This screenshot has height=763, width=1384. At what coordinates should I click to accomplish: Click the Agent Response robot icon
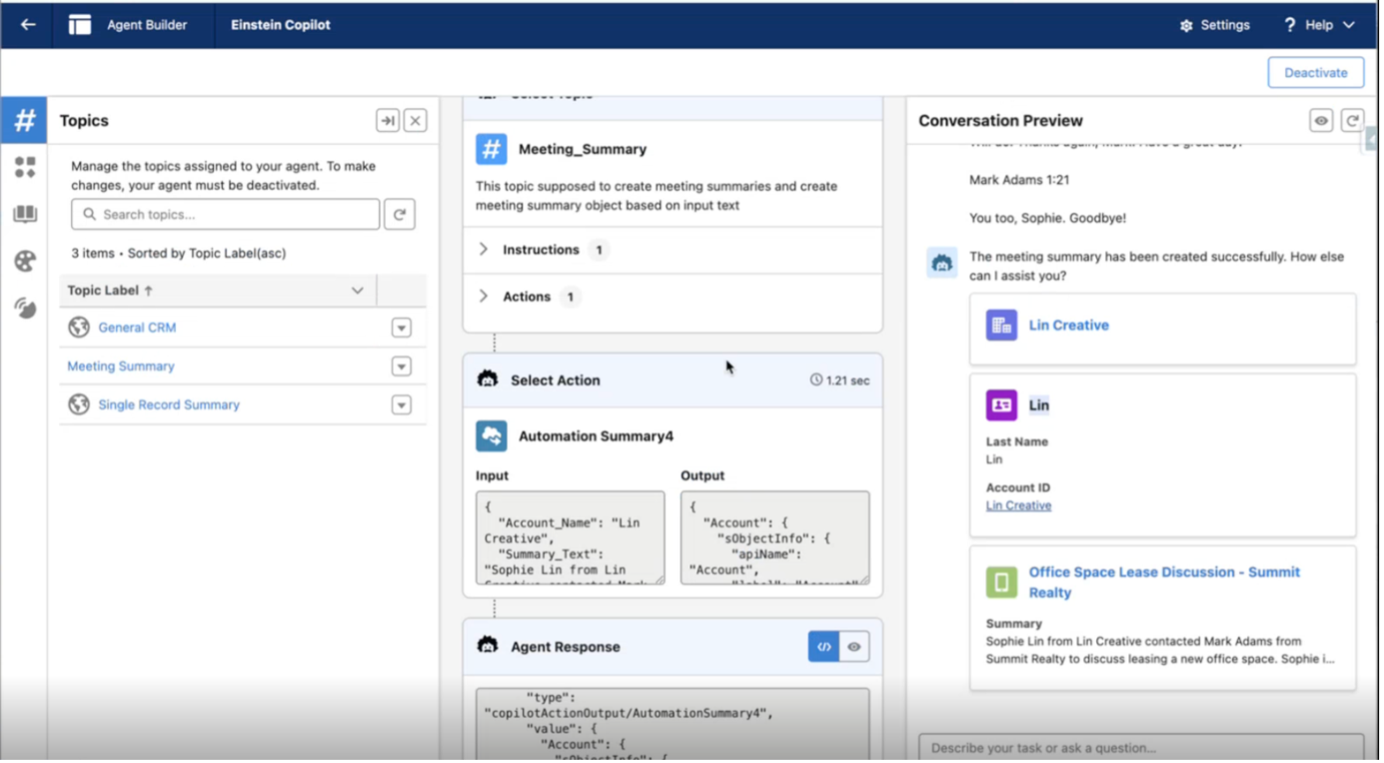[489, 647]
